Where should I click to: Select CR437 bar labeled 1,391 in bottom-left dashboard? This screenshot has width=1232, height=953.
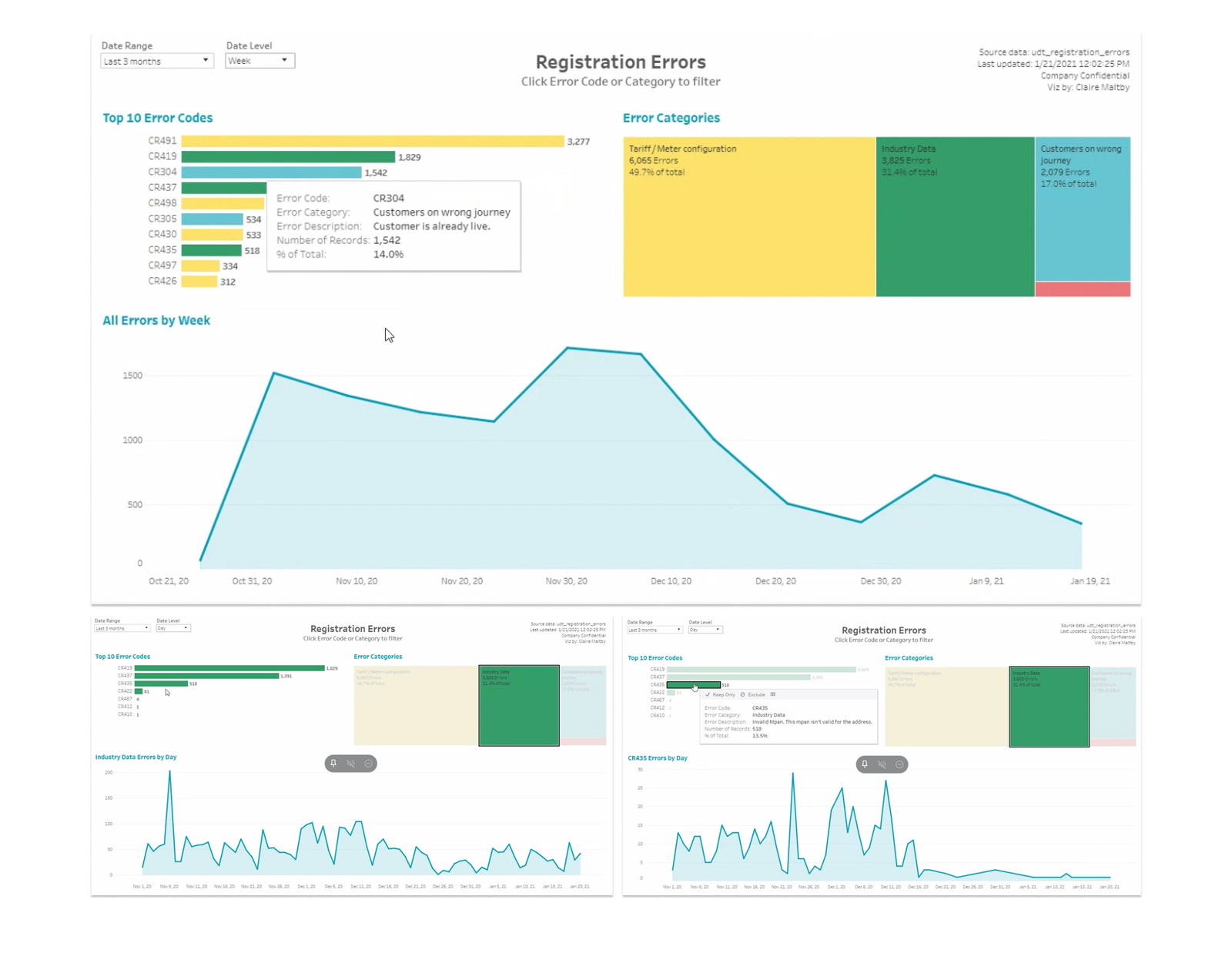click(206, 676)
